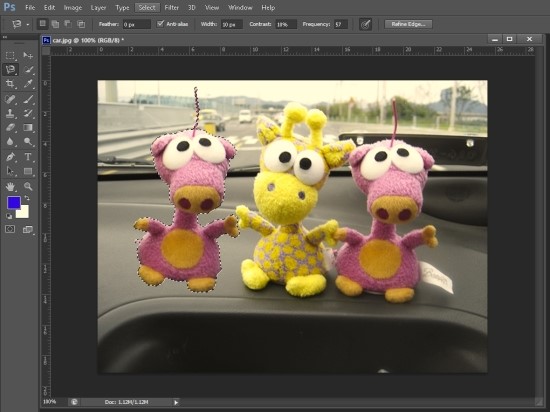
Task: Click the Refine Edge button
Action: pos(408,24)
